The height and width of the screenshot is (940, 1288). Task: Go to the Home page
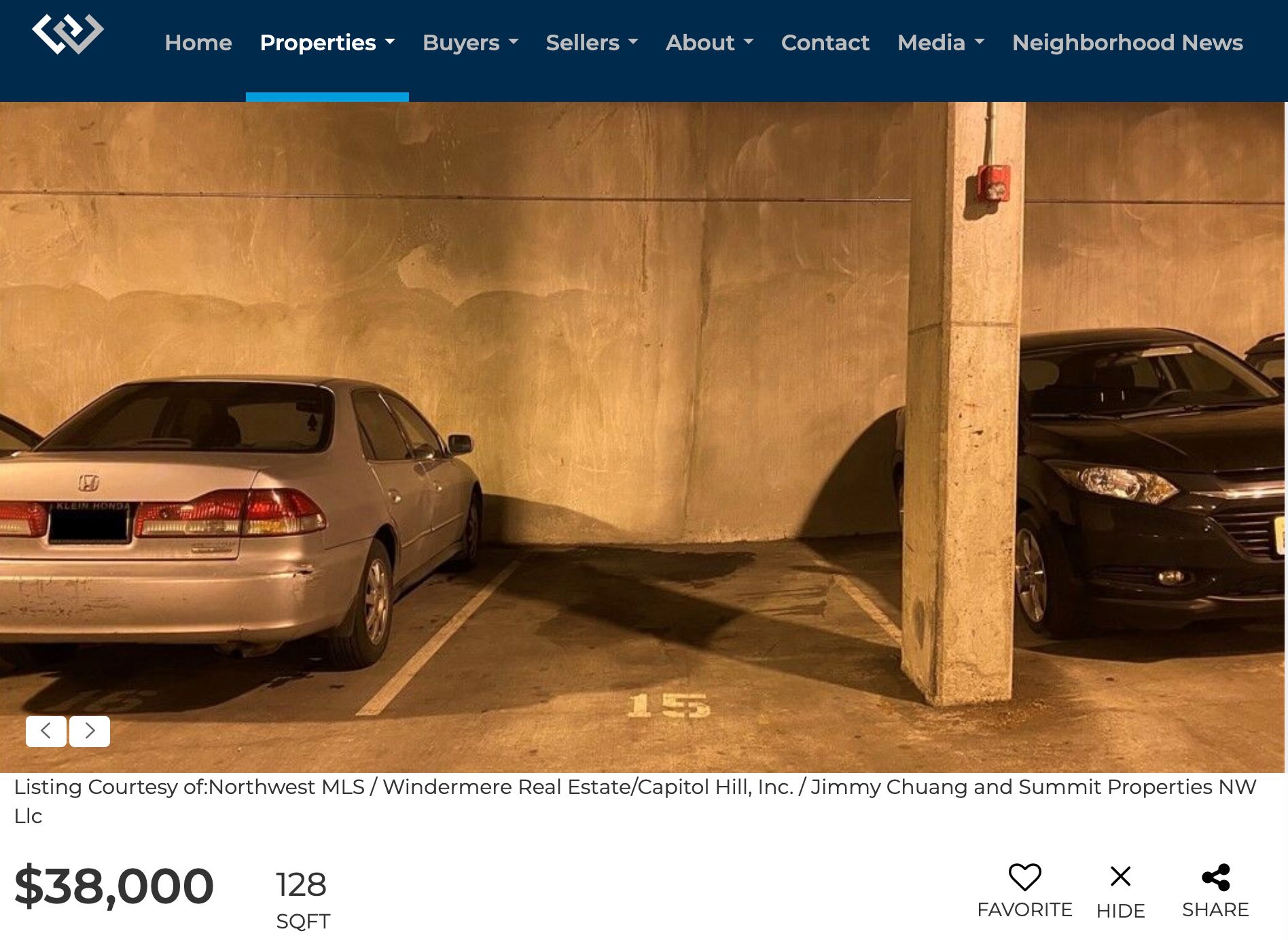(198, 43)
